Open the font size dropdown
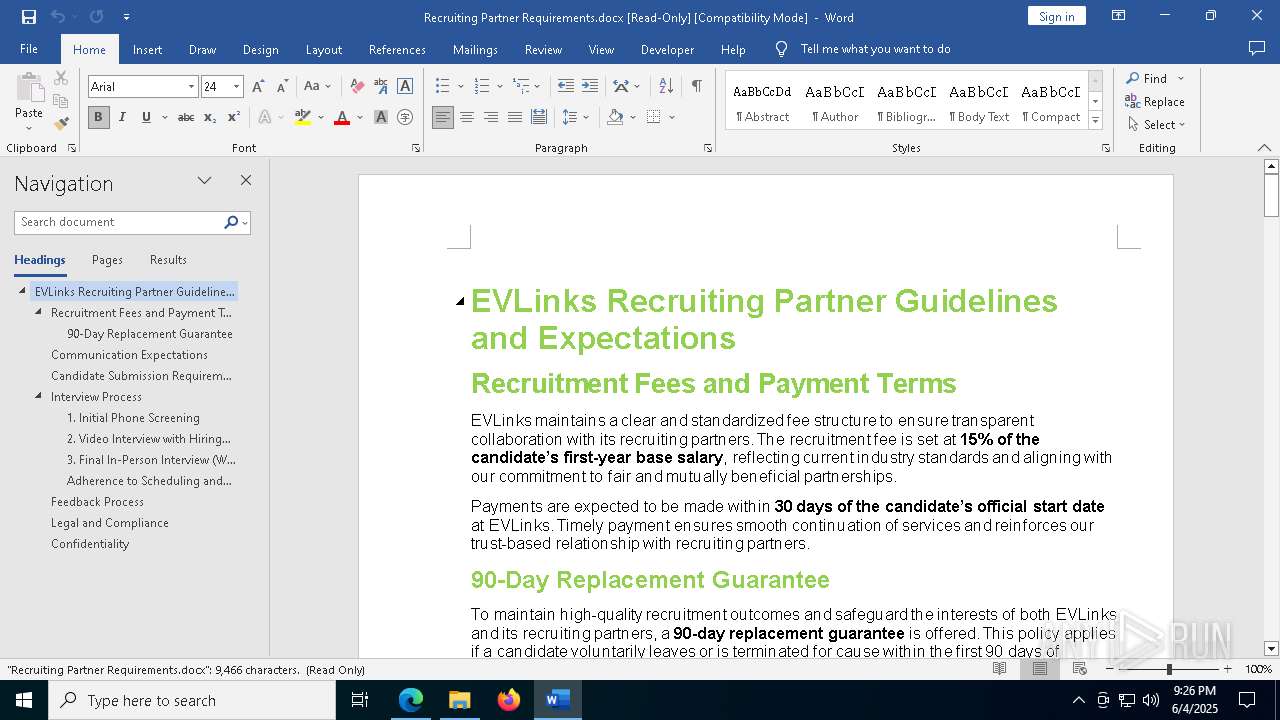Image resolution: width=1280 pixels, height=720 pixels. tap(237, 87)
